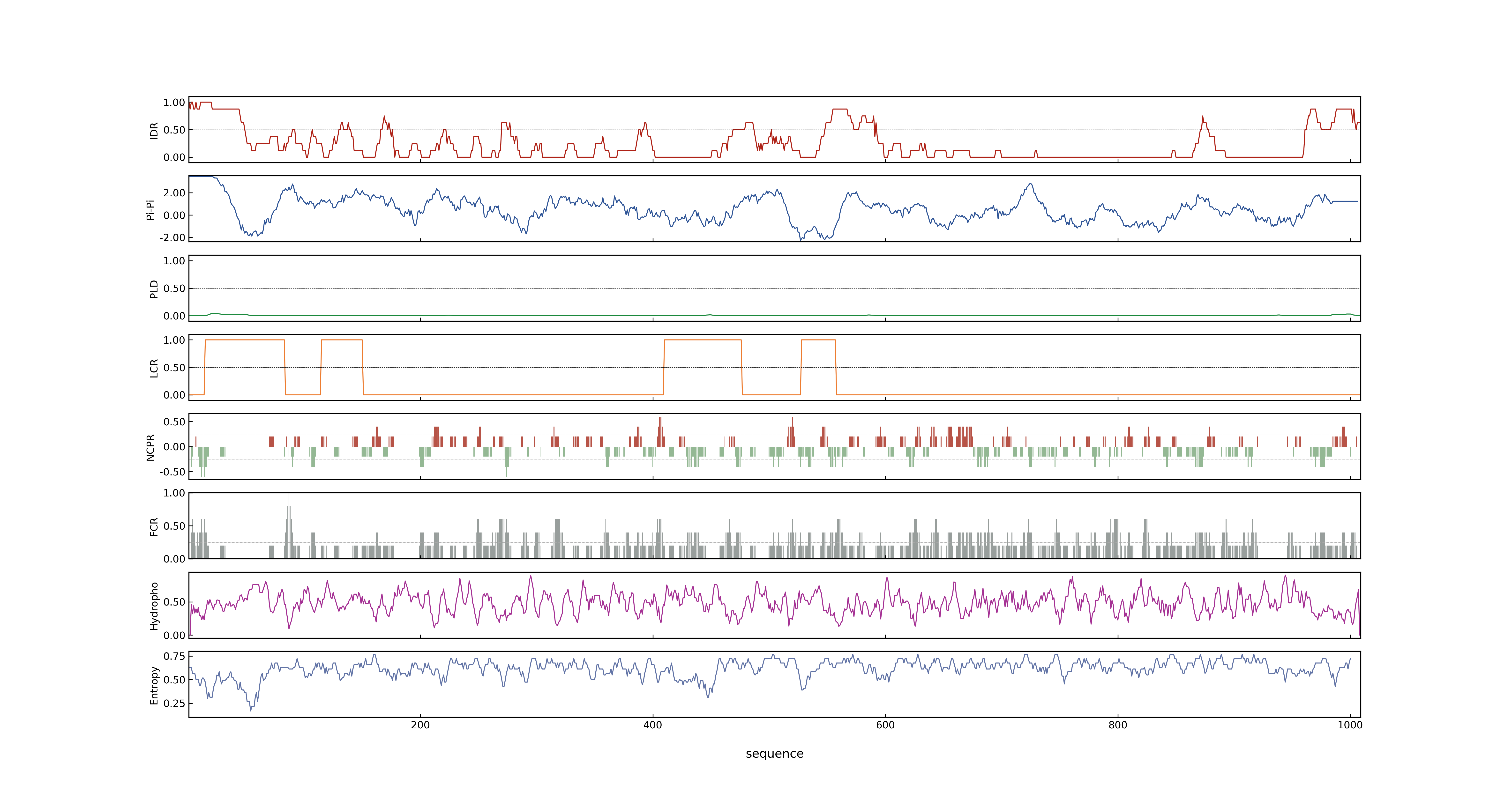Click the -0.50 tick of NCPR plot
Image resolution: width=1512 pixels, height=806 pixels.
pyautogui.click(x=172, y=472)
